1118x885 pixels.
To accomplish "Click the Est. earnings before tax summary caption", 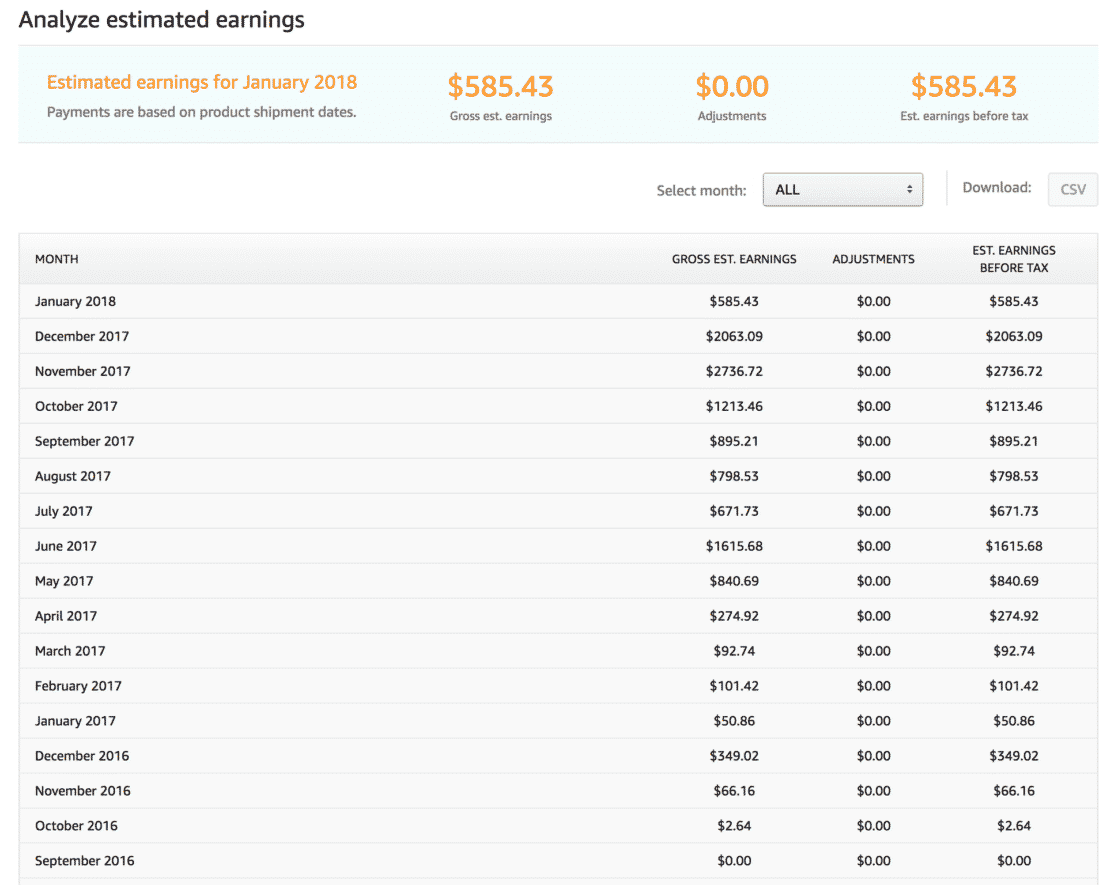I will click(964, 116).
